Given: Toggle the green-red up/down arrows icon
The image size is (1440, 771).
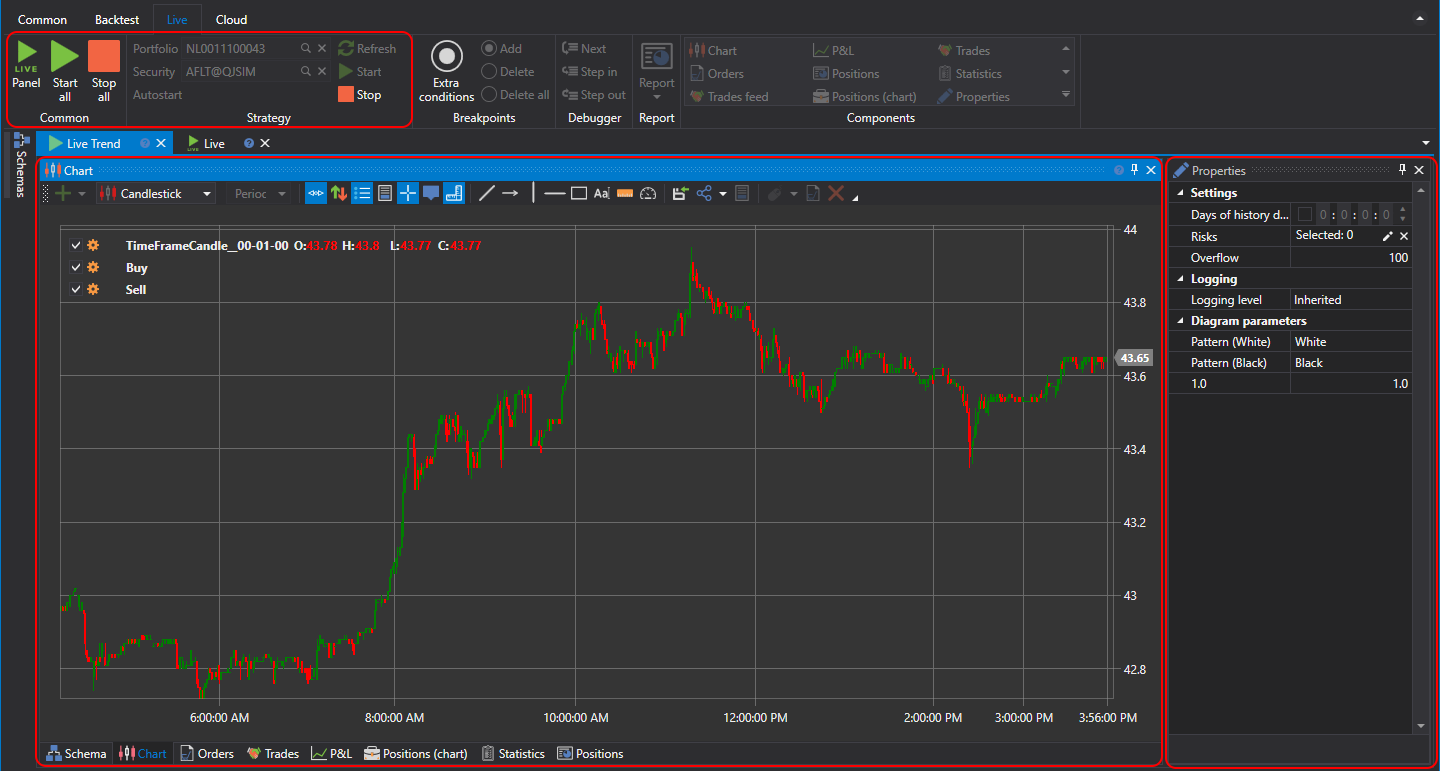Looking at the screenshot, I should [339, 194].
